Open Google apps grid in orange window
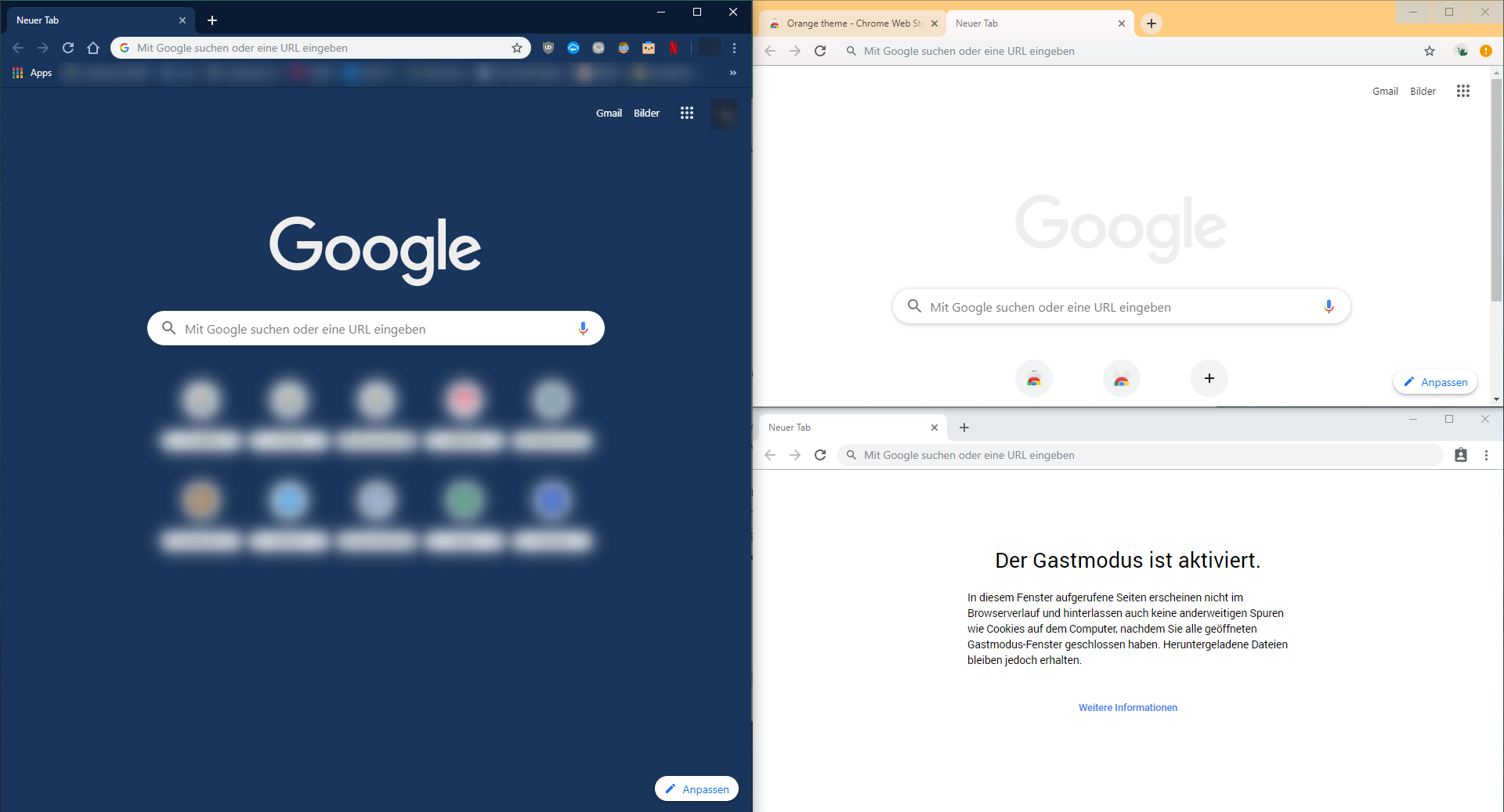The image size is (1504, 812). (1463, 91)
